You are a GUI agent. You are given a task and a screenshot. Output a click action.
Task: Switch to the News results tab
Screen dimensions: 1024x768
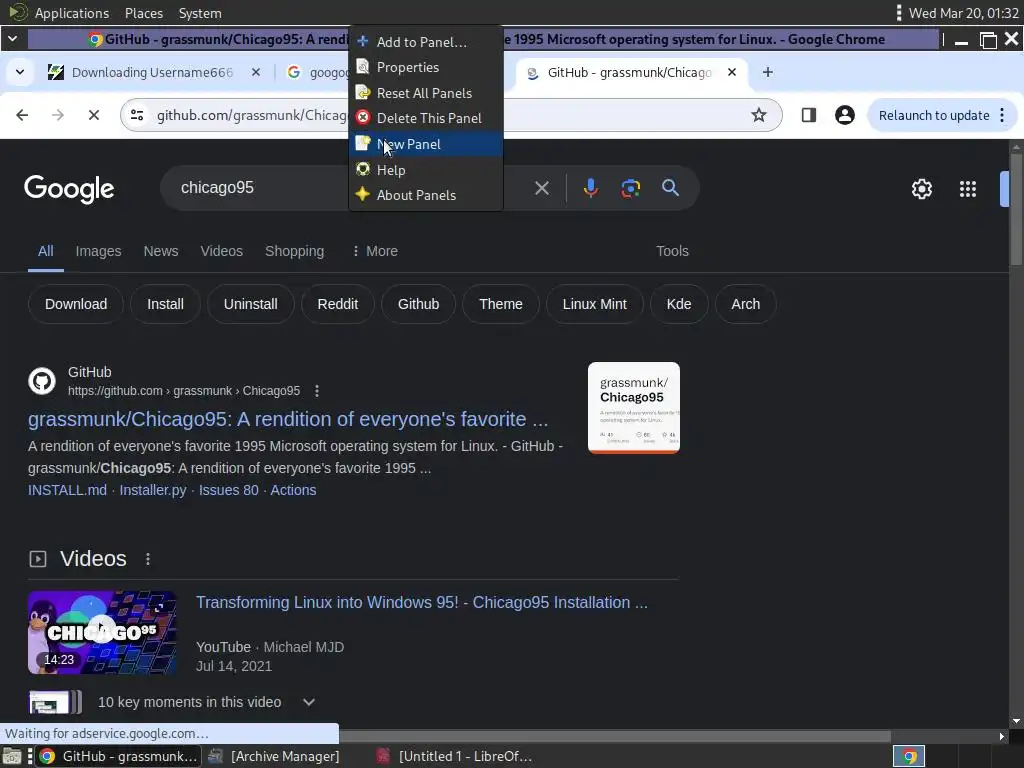pyautogui.click(x=161, y=251)
